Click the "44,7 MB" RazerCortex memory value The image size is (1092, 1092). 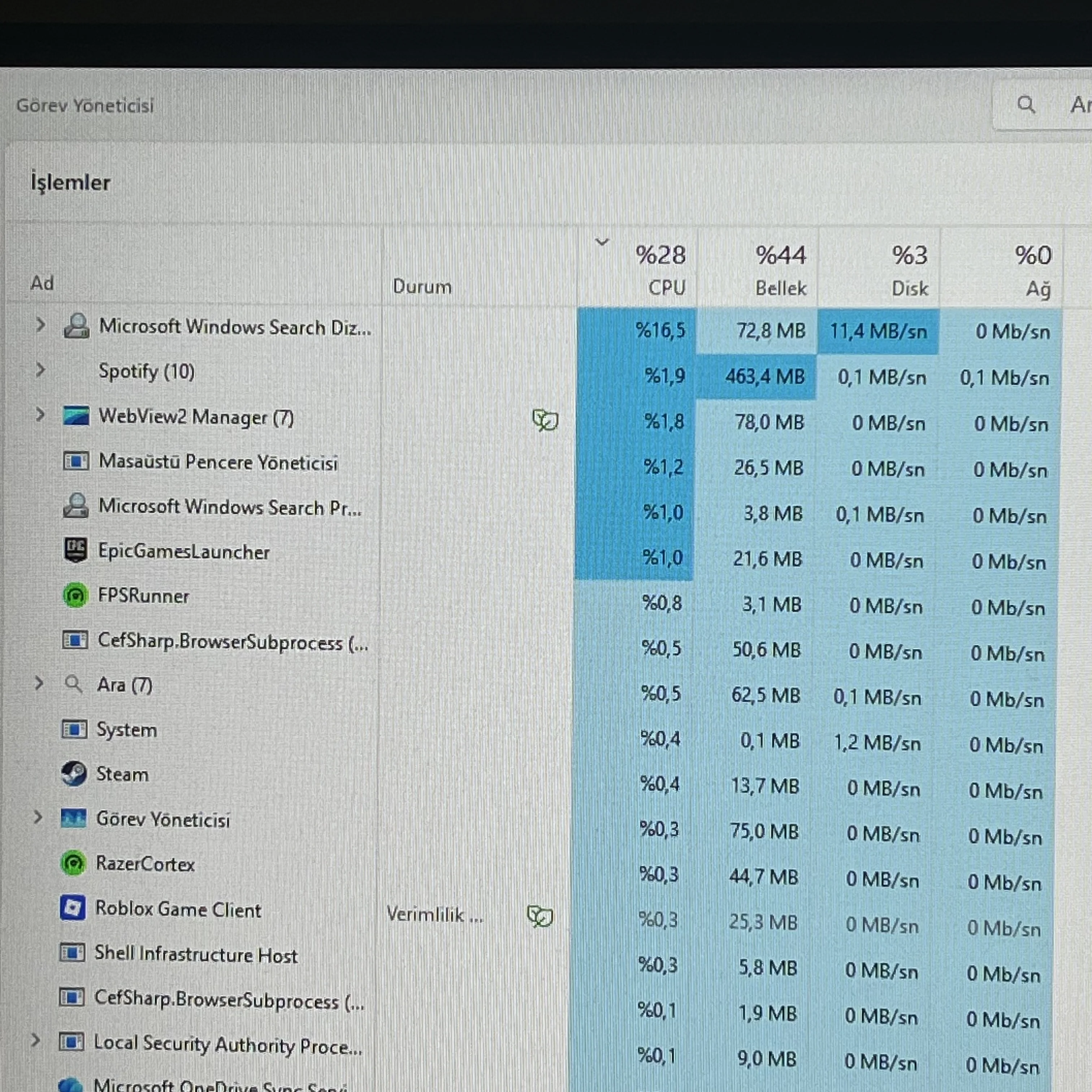(763, 877)
